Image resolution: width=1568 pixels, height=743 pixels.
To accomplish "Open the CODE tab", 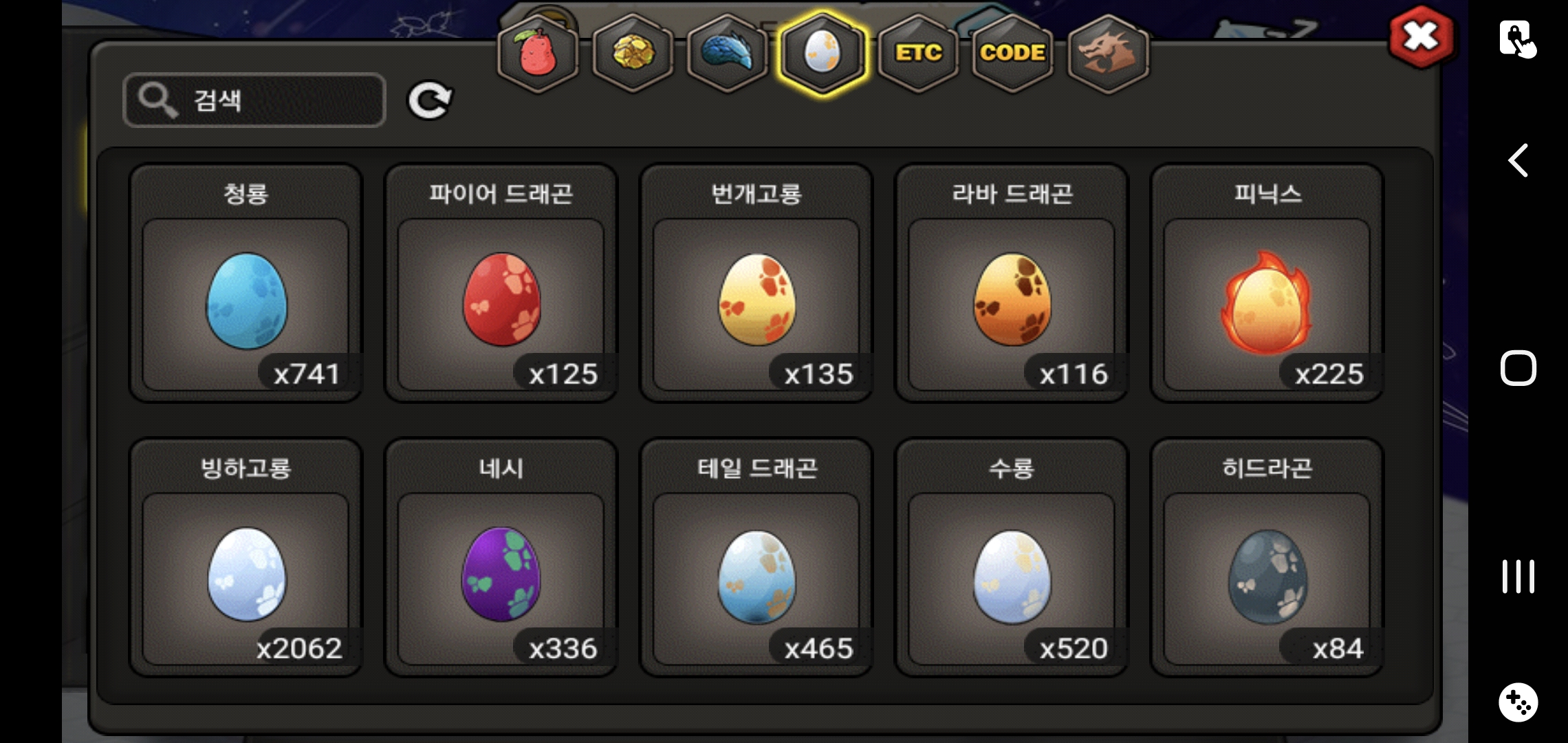I will click(x=1012, y=53).
